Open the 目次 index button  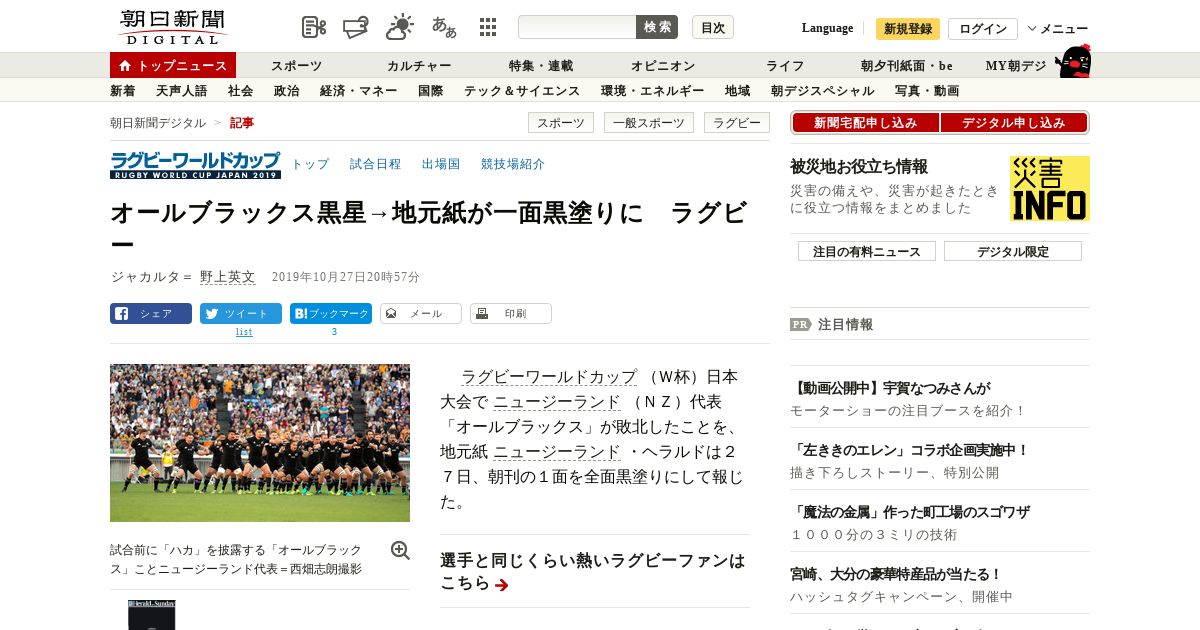[x=713, y=27]
